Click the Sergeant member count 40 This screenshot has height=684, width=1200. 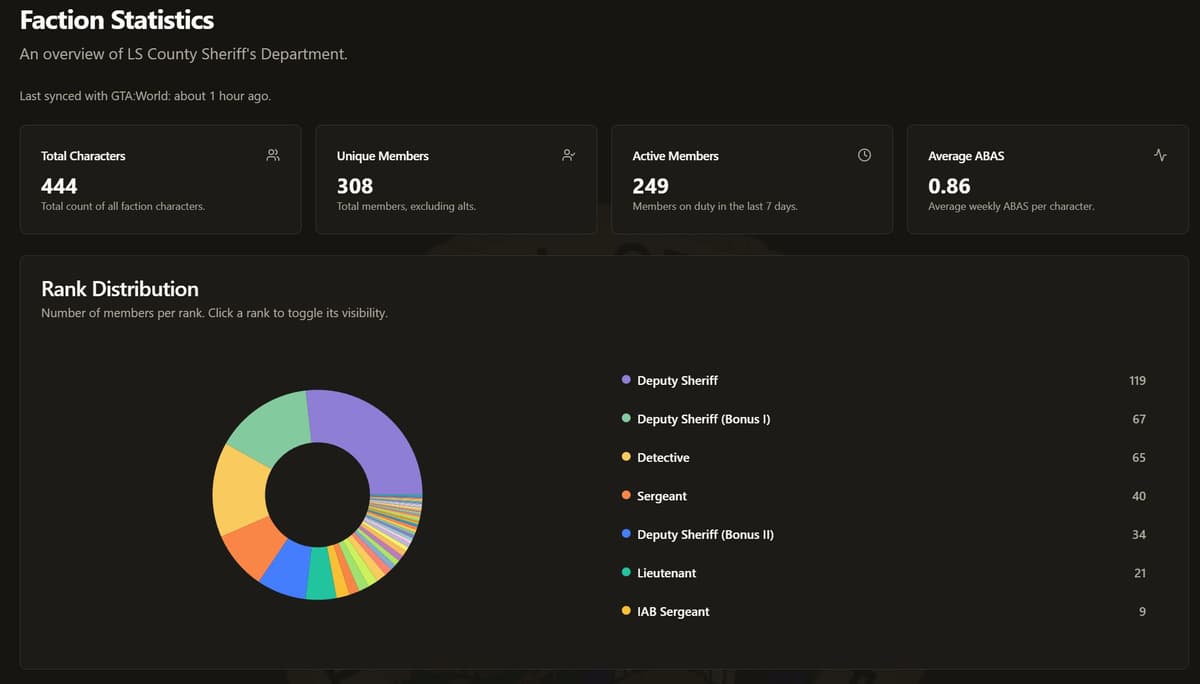point(1139,495)
